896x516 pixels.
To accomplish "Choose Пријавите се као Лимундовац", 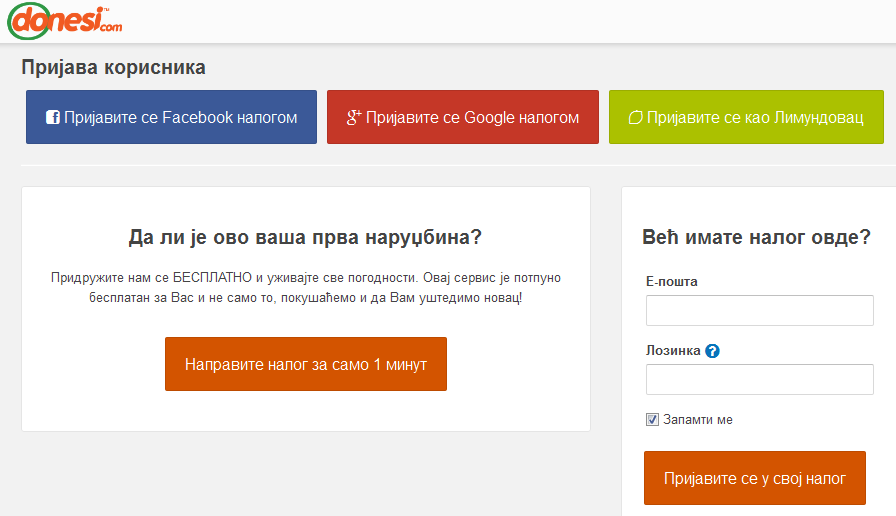I will [x=746, y=117].
